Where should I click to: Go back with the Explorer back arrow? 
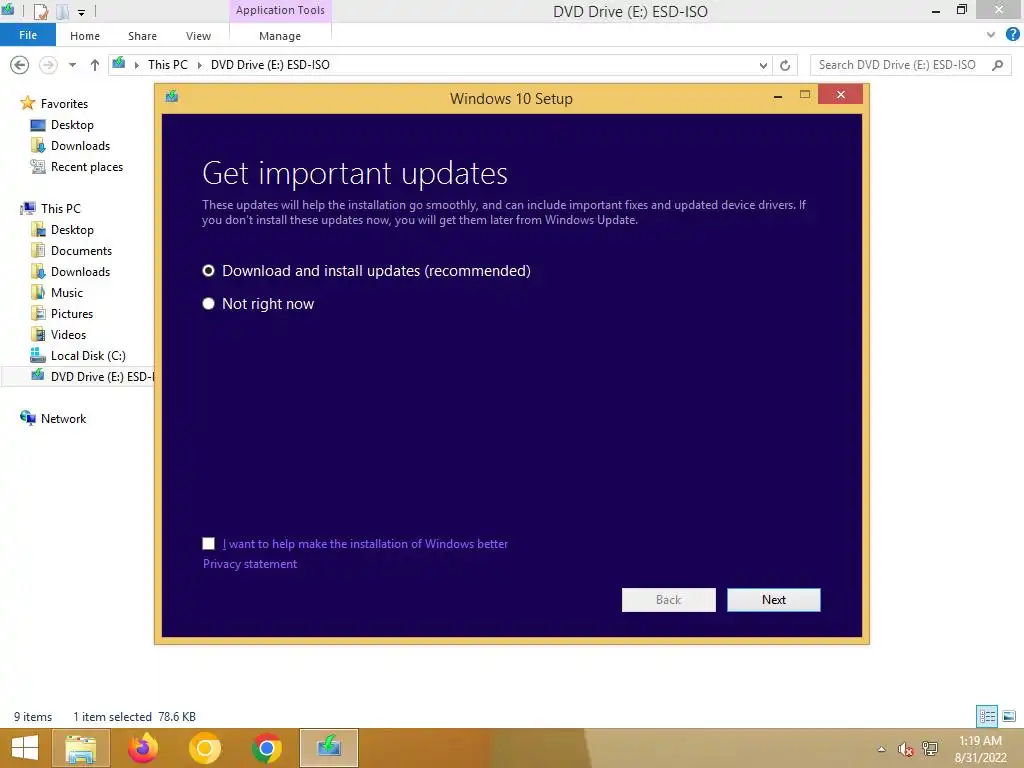point(20,65)
